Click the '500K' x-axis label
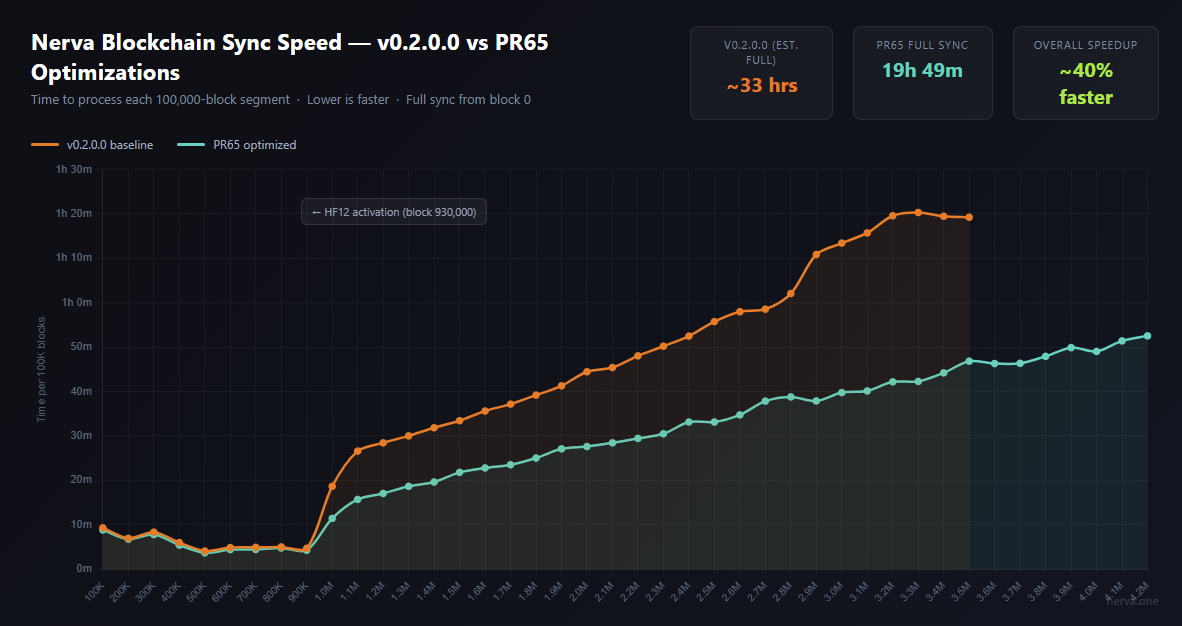 point(197,590)
